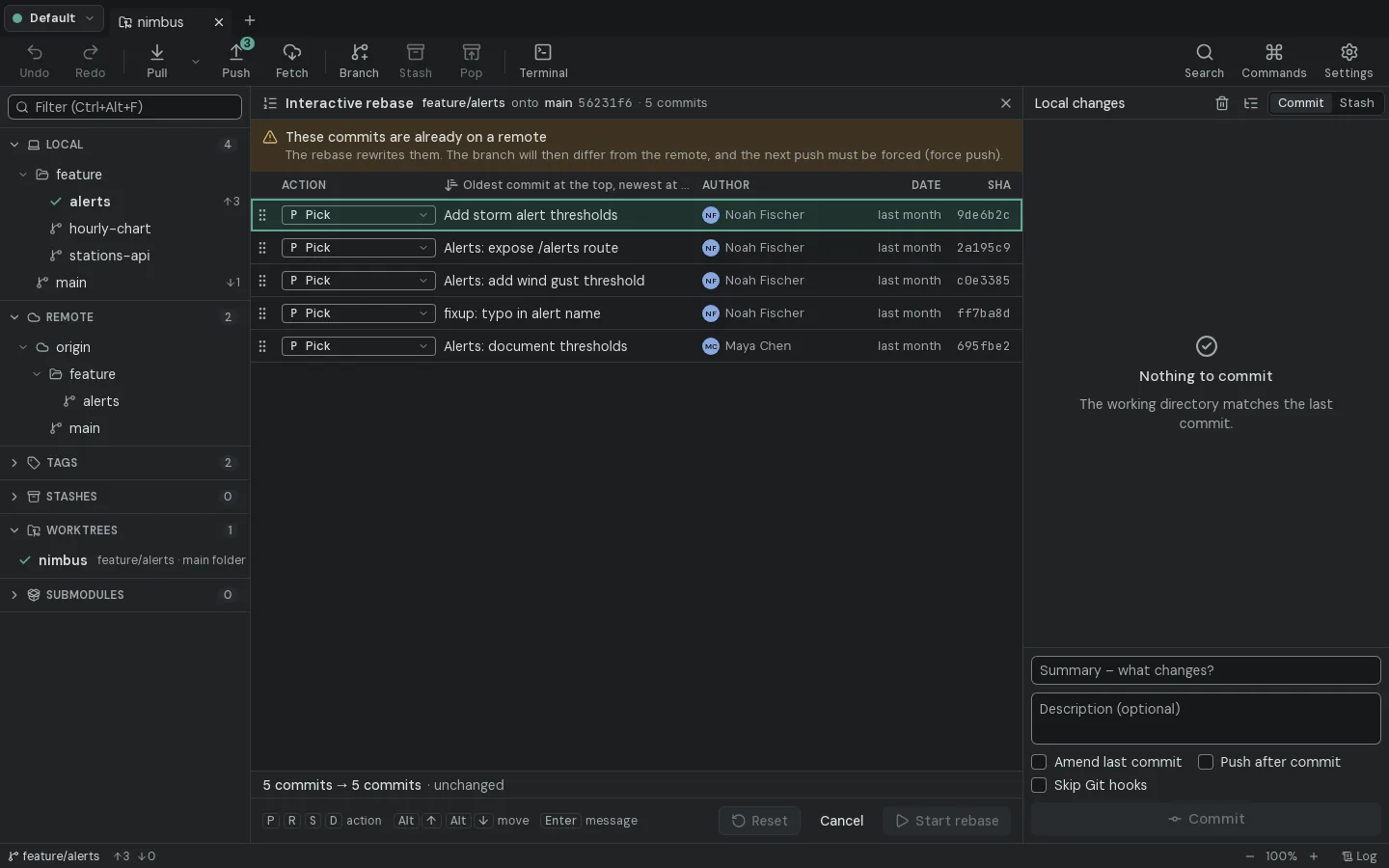Screen dimensions: 1389x868
Task: Push commits with the Push icon
Action: [236, 61]
